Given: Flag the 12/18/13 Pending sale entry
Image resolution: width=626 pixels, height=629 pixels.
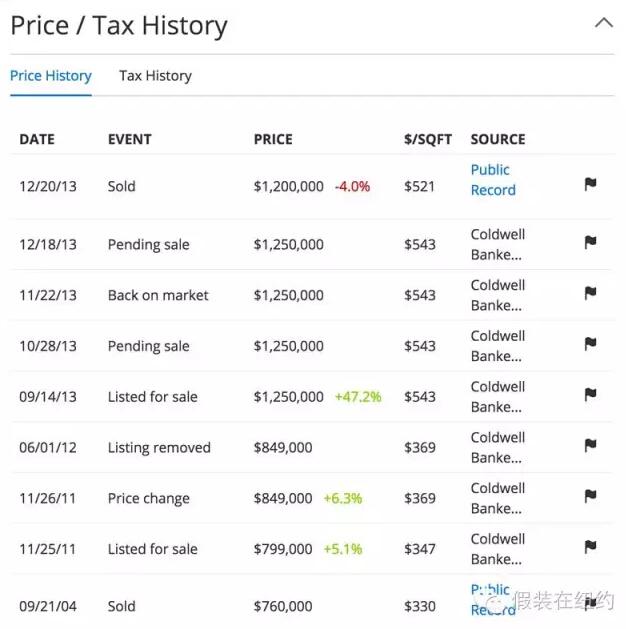Looking at the screenshot, I should 590,242.
